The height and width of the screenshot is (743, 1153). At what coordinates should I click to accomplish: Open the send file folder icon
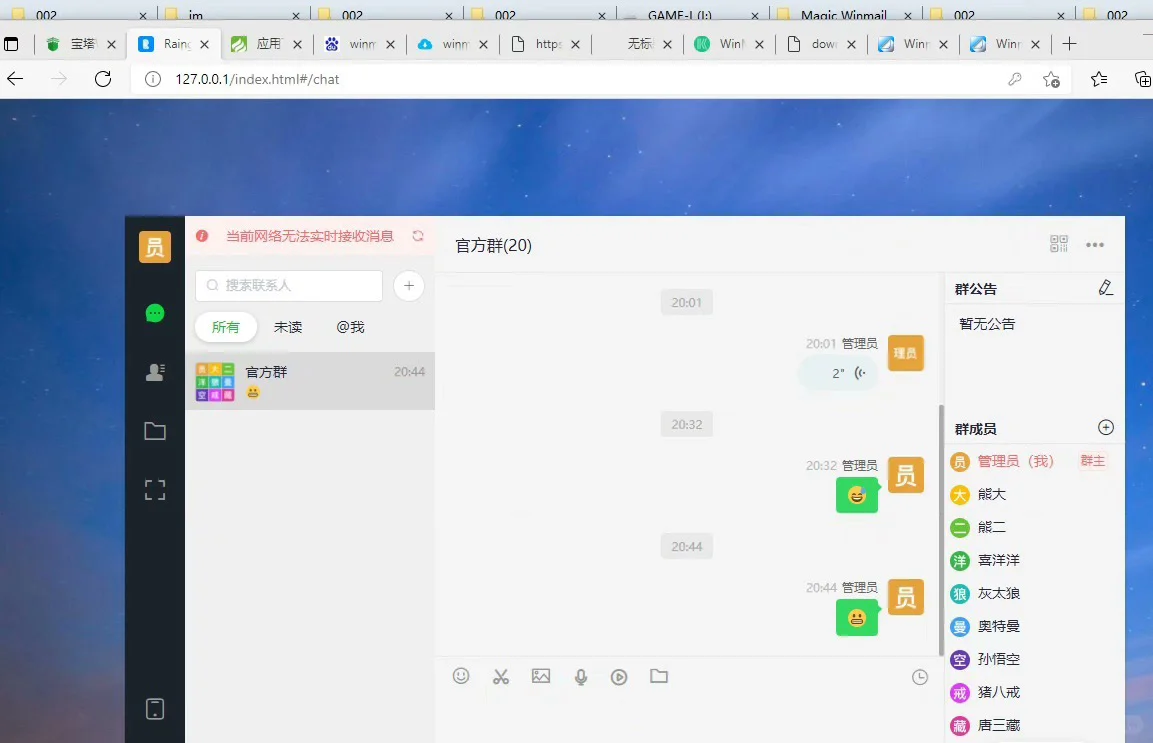click(659, 676)
